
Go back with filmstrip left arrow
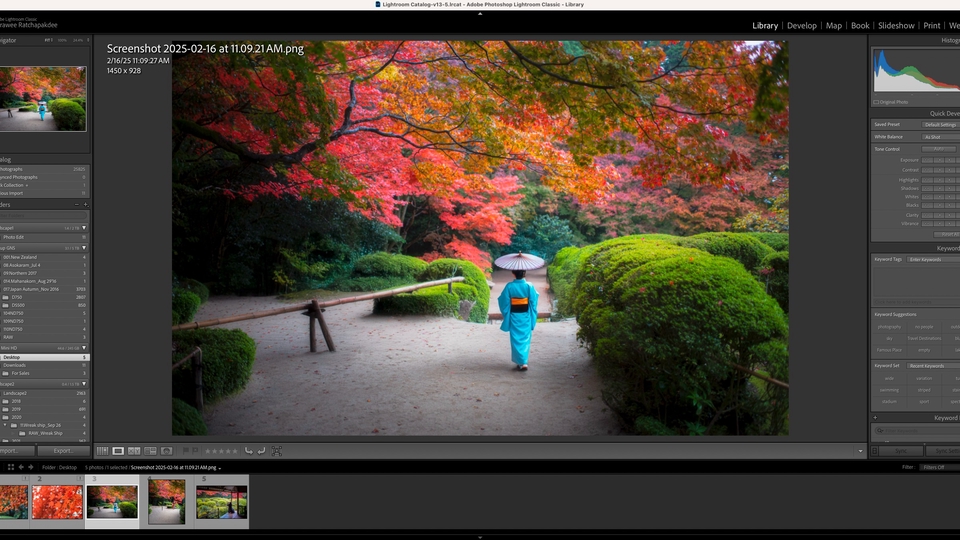pyautogui.click(x=21, y=467)
